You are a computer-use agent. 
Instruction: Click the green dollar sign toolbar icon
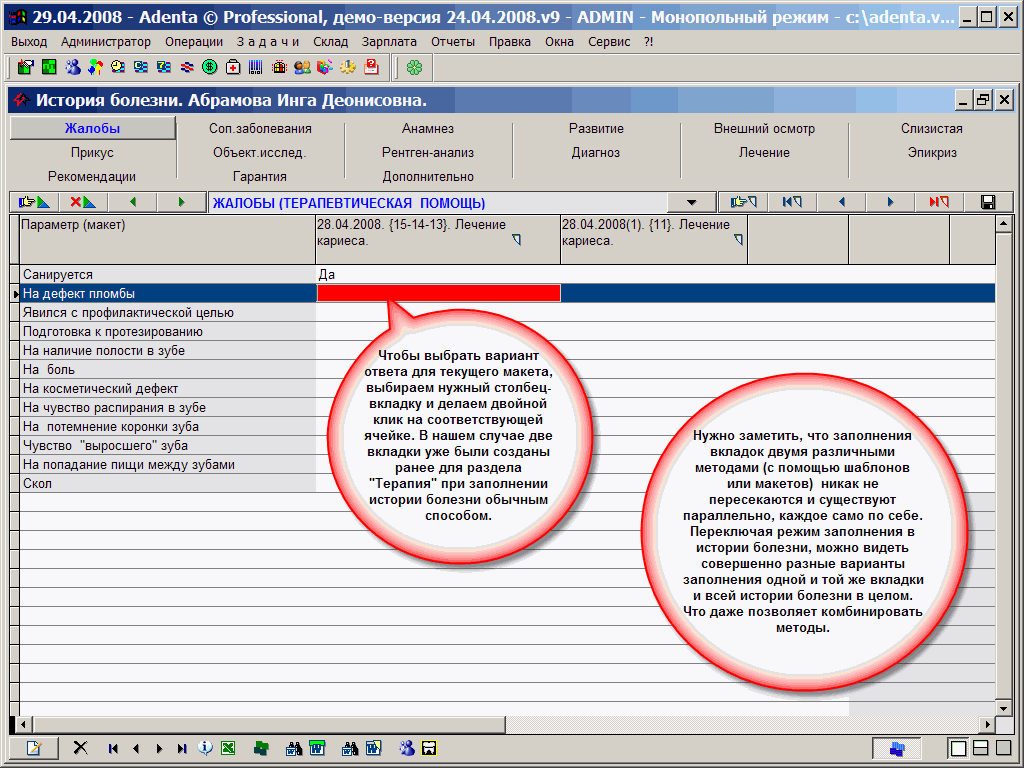click(x=209, y=67)
